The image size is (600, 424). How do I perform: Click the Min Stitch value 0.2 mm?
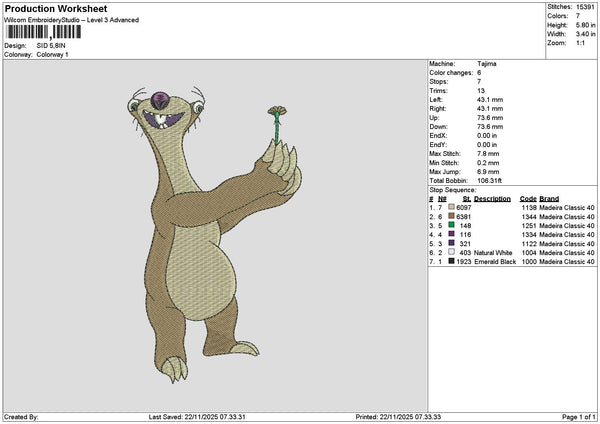click(x=488, y=163)
